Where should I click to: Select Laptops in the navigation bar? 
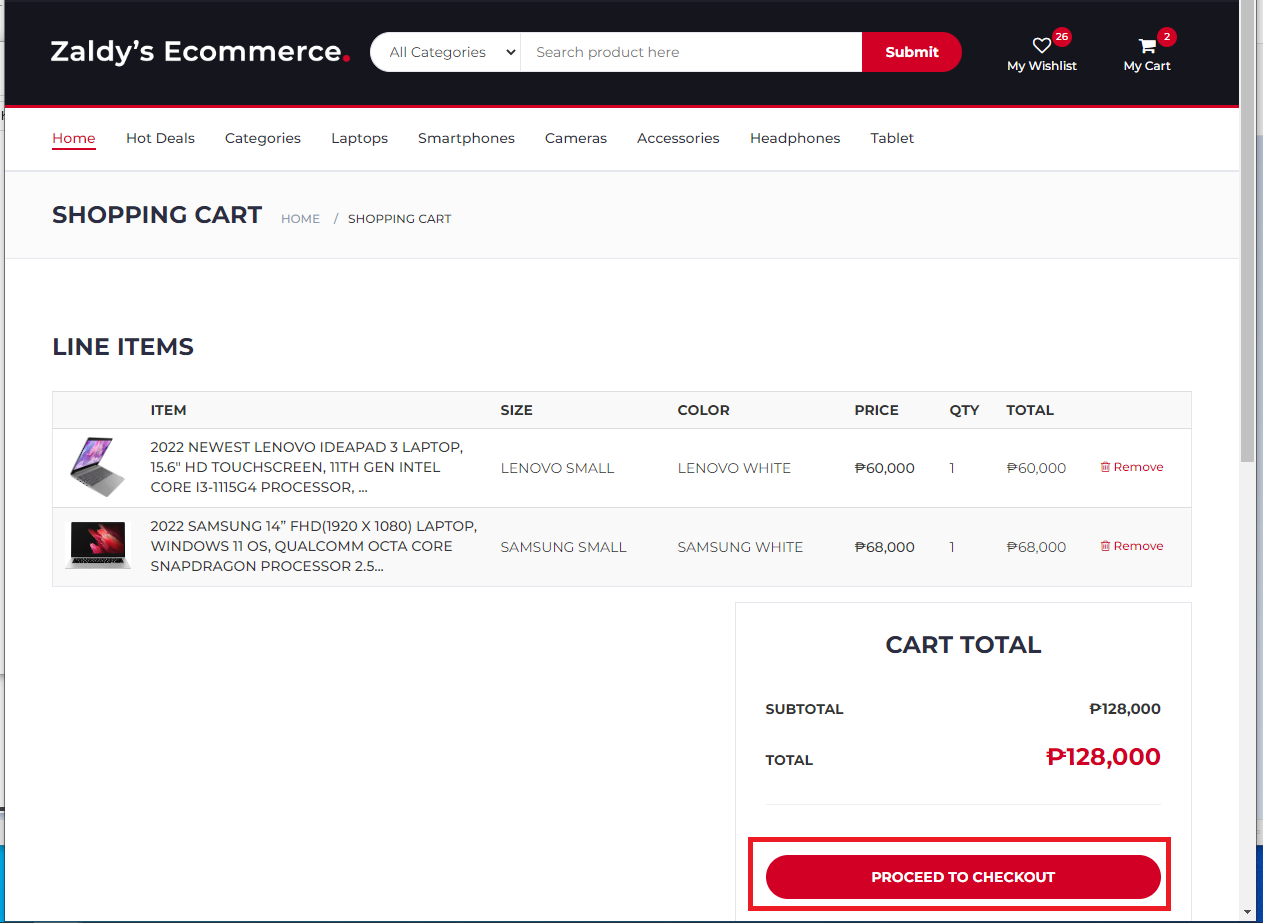coord(359,138)
